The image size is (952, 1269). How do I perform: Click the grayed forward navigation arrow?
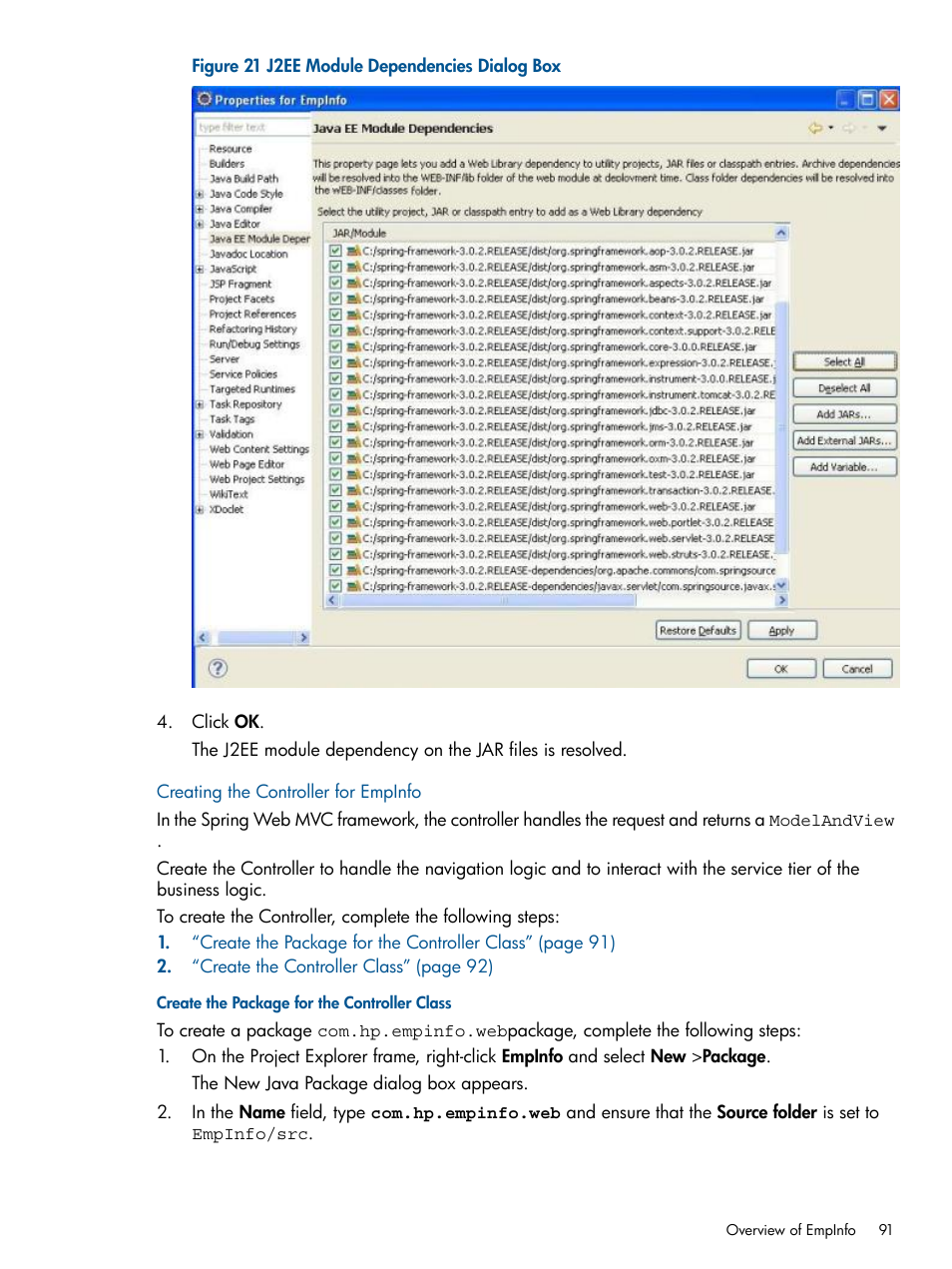click(848, 128)
